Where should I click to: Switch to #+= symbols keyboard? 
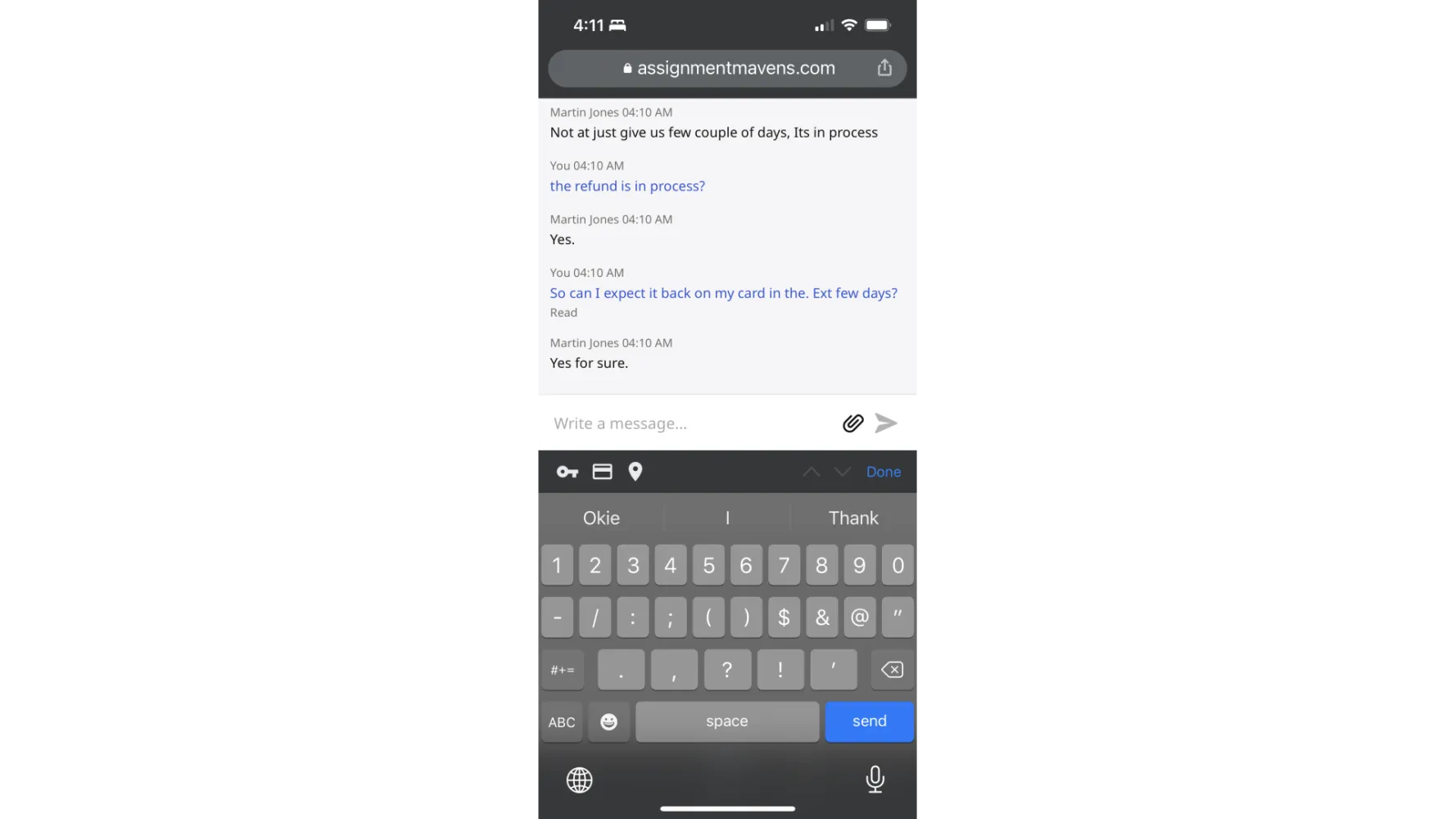[x=563, y=670]
